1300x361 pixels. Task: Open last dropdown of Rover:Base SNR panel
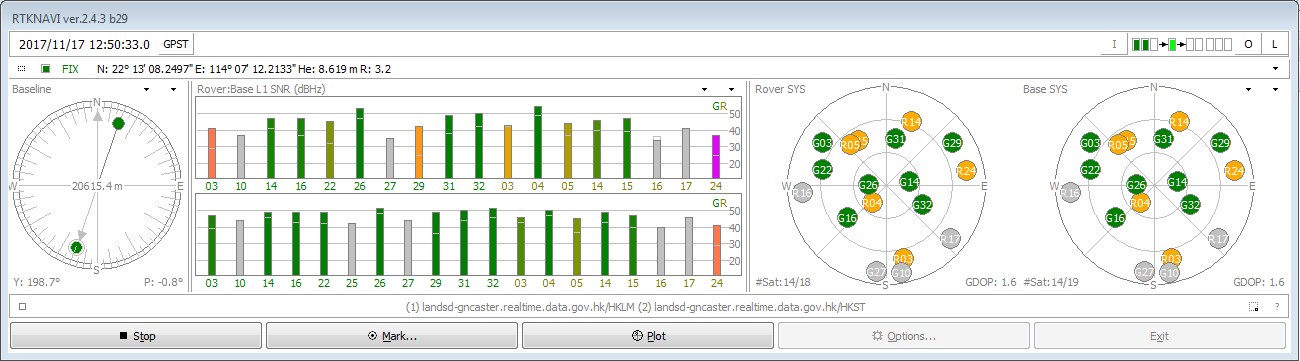(x=731, y=89)
